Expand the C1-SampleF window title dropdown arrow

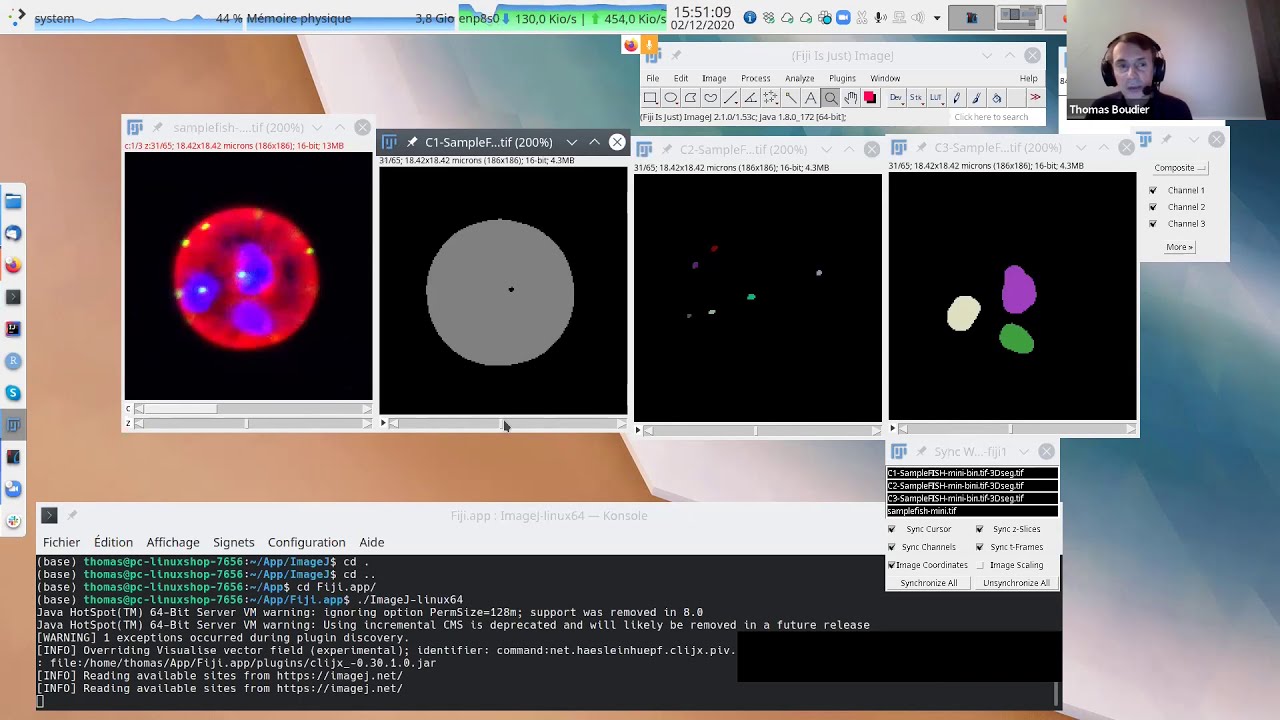[572, 142]
